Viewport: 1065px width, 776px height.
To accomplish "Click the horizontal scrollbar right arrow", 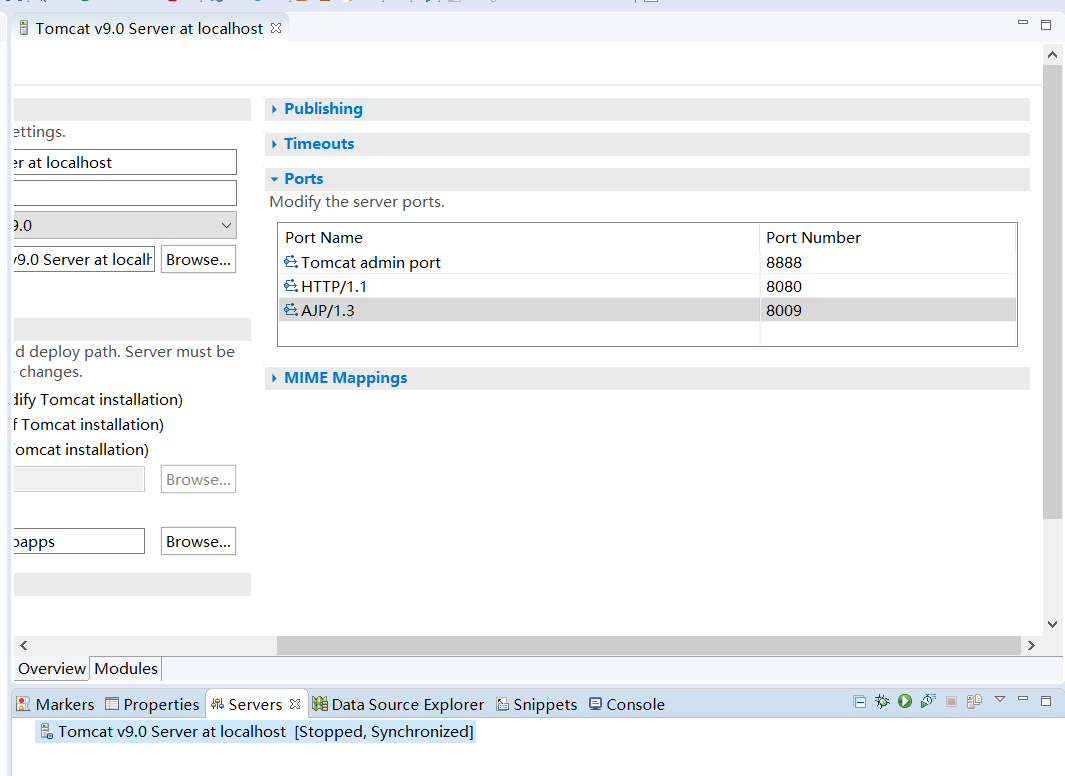I will pos(1031,645).
